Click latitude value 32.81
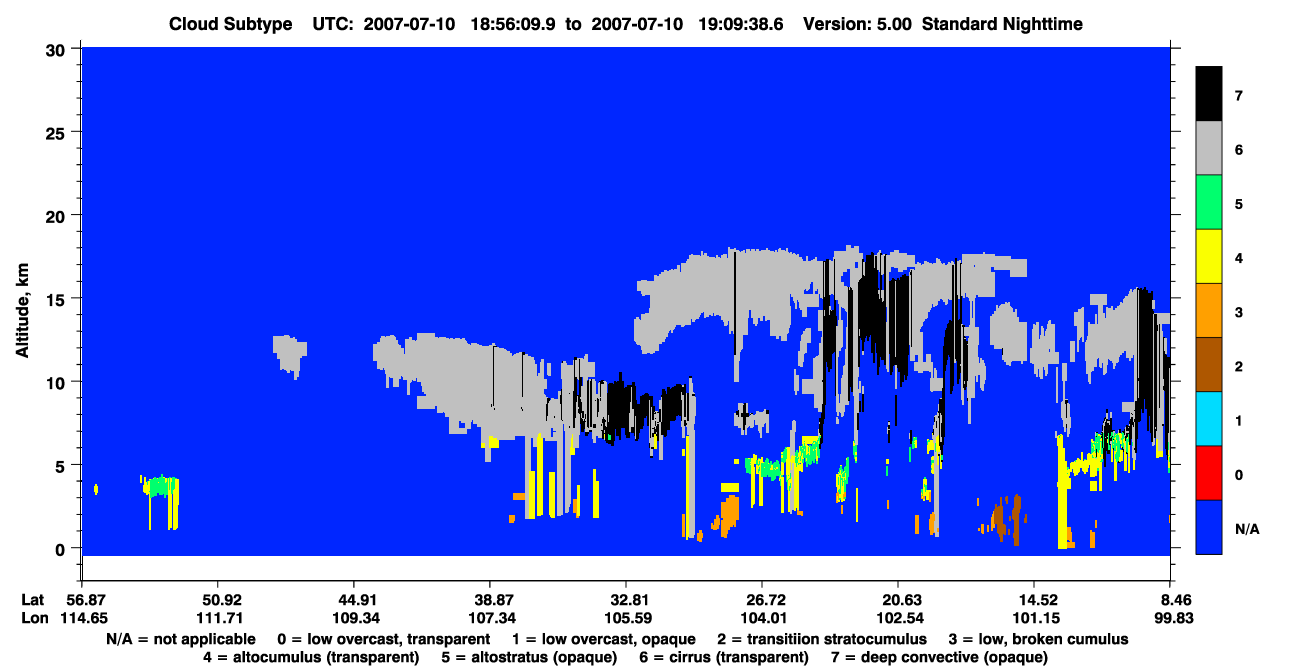 click(x=626, y=600)
